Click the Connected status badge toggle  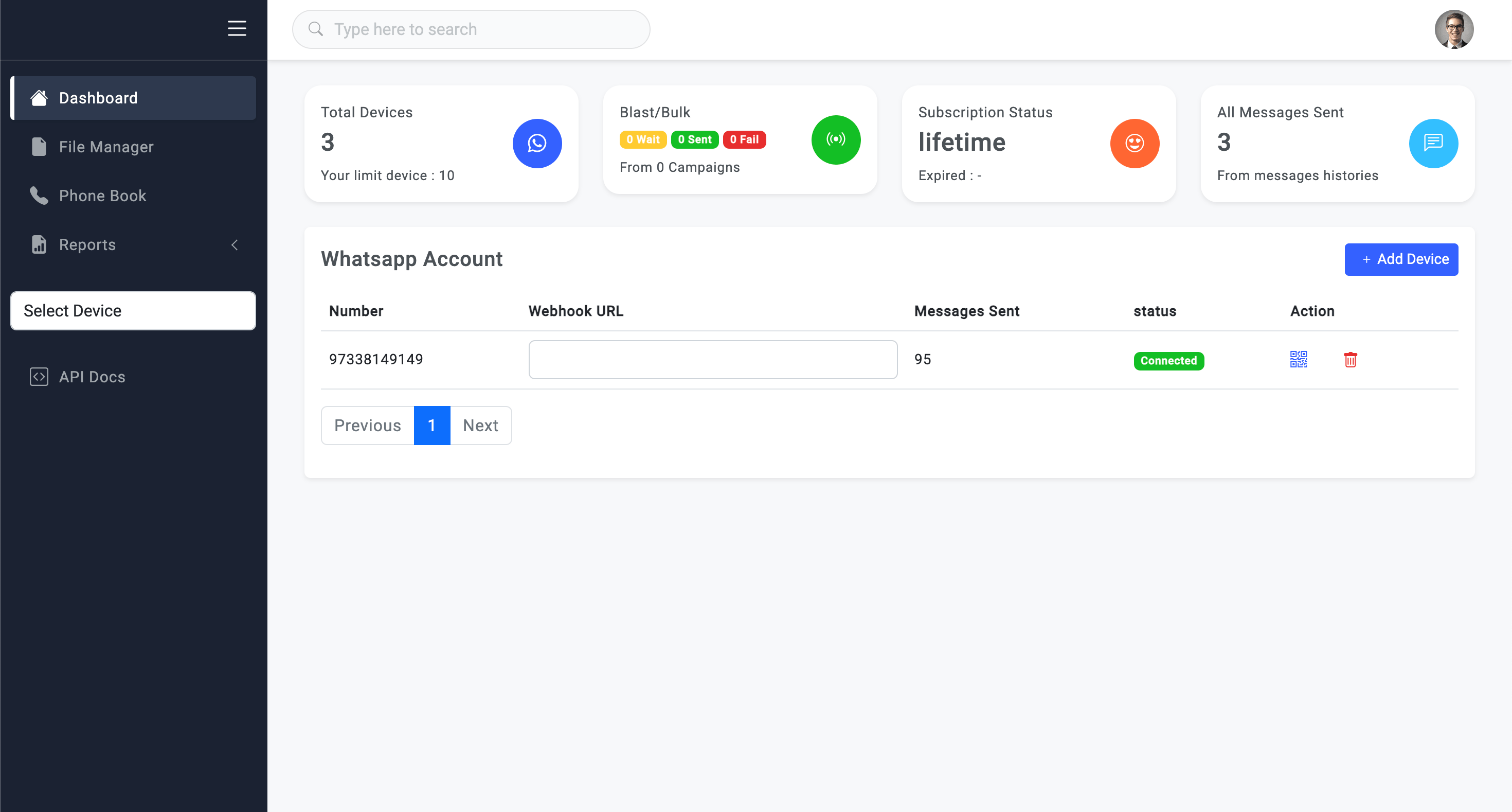[1167, 360]
